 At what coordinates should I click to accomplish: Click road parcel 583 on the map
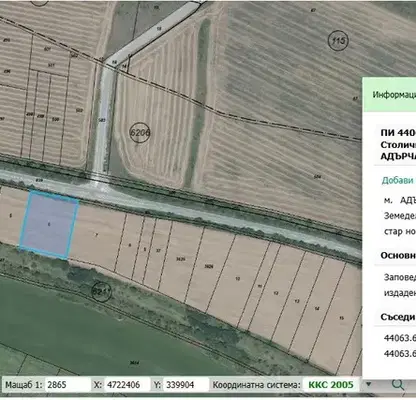point(102,119)
